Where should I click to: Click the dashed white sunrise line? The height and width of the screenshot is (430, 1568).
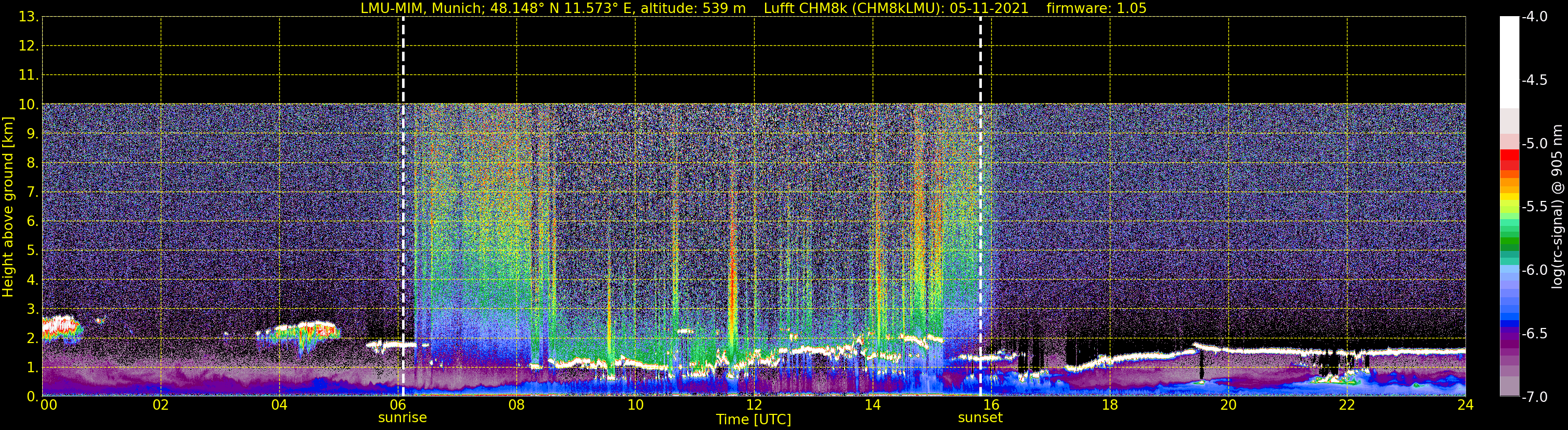coord(403,207)
